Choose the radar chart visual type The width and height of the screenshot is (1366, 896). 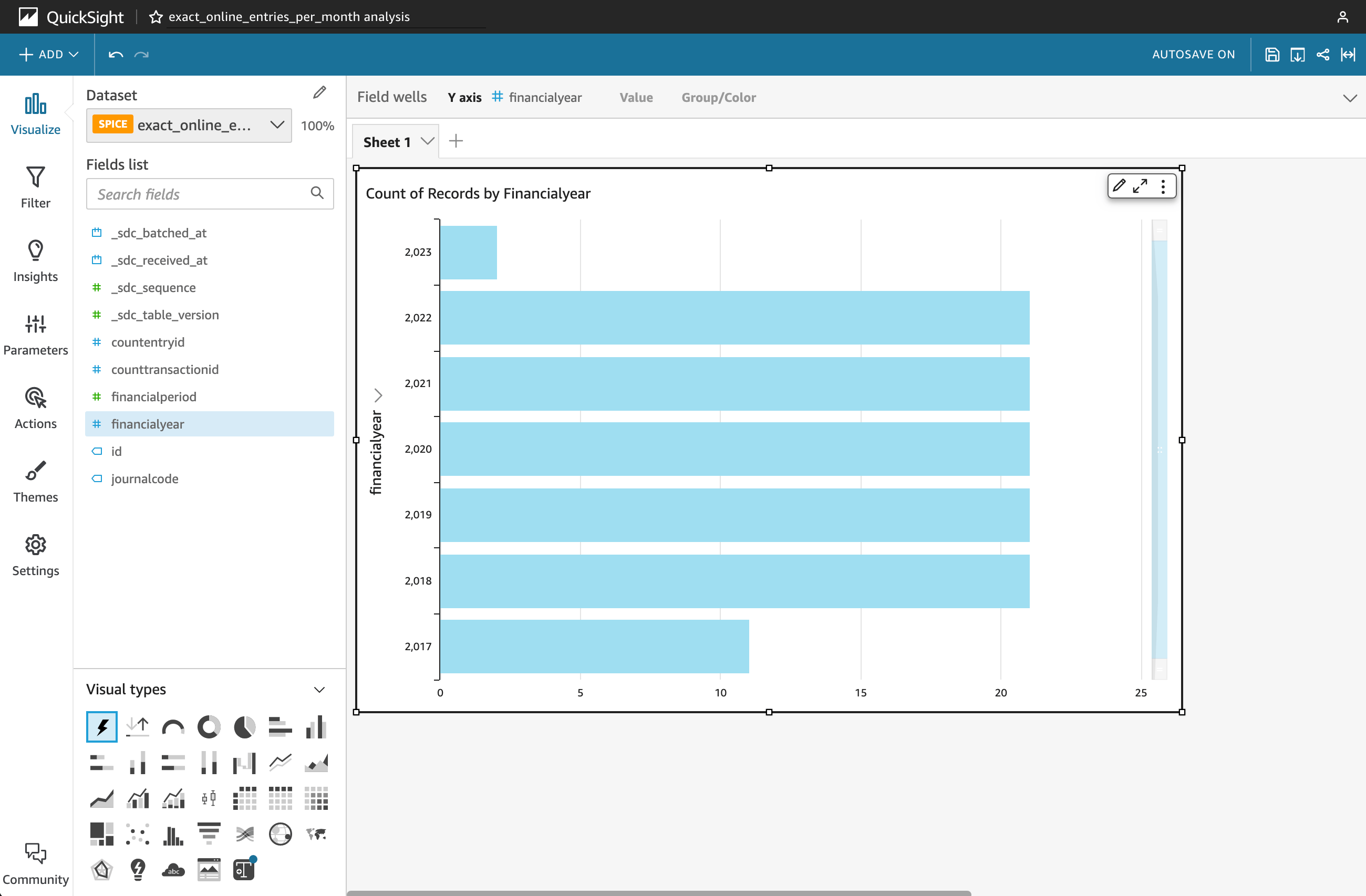click(x=101, y=870)
